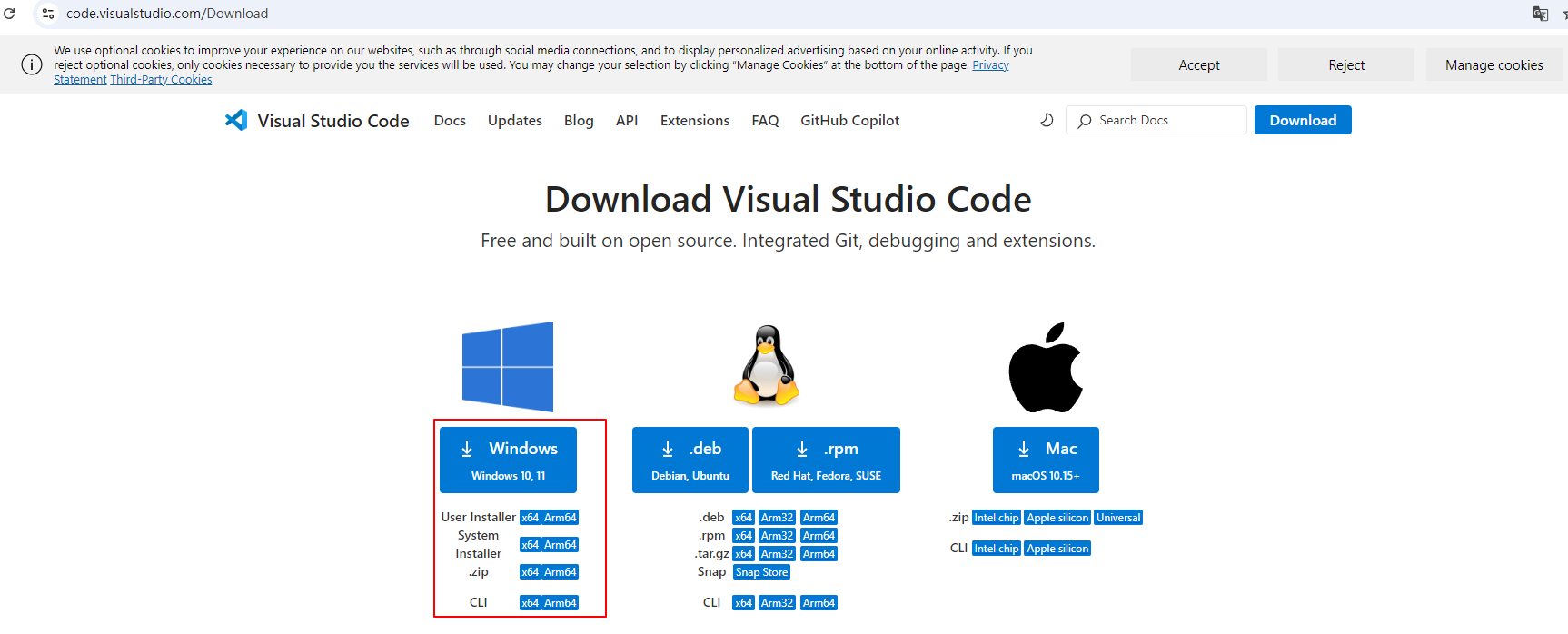
Task: Open the Docs menu item
Action: click(450, 121)
